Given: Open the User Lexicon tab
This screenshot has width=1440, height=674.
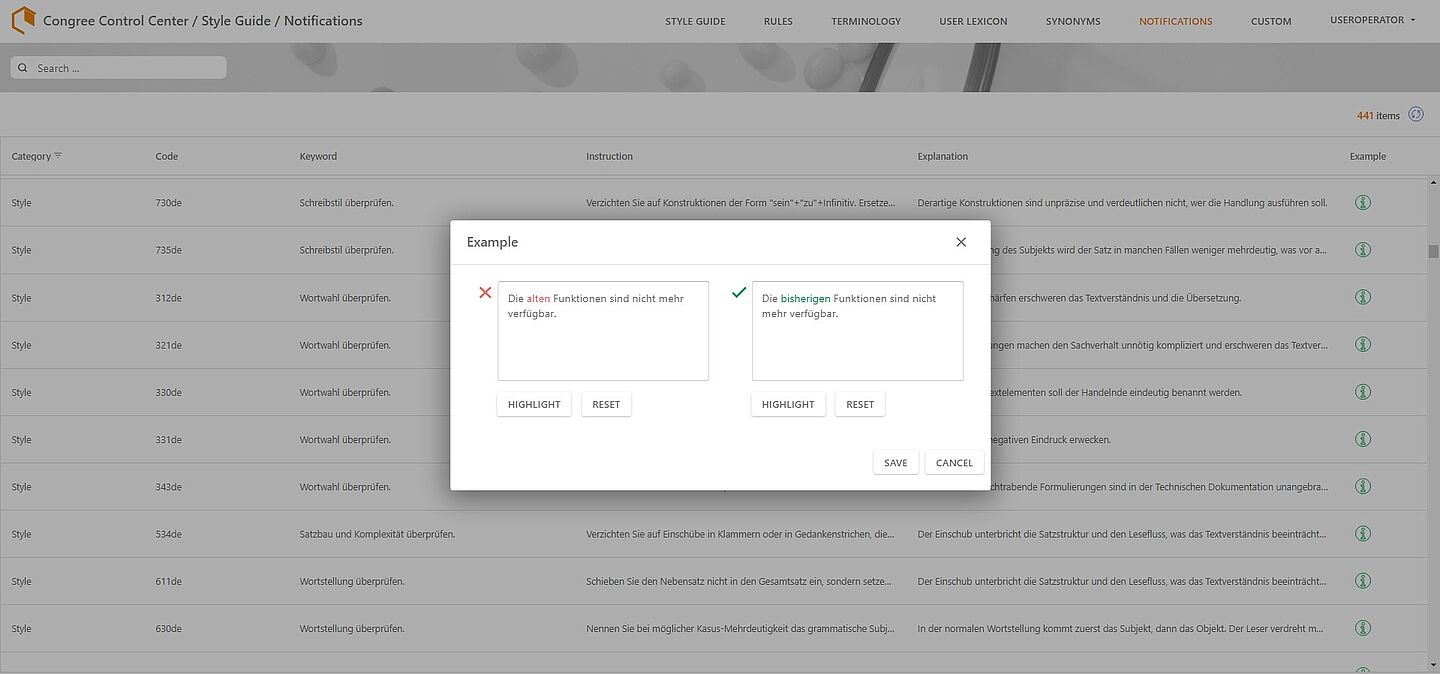Looking at the screenshot, I should pos(973,21).
